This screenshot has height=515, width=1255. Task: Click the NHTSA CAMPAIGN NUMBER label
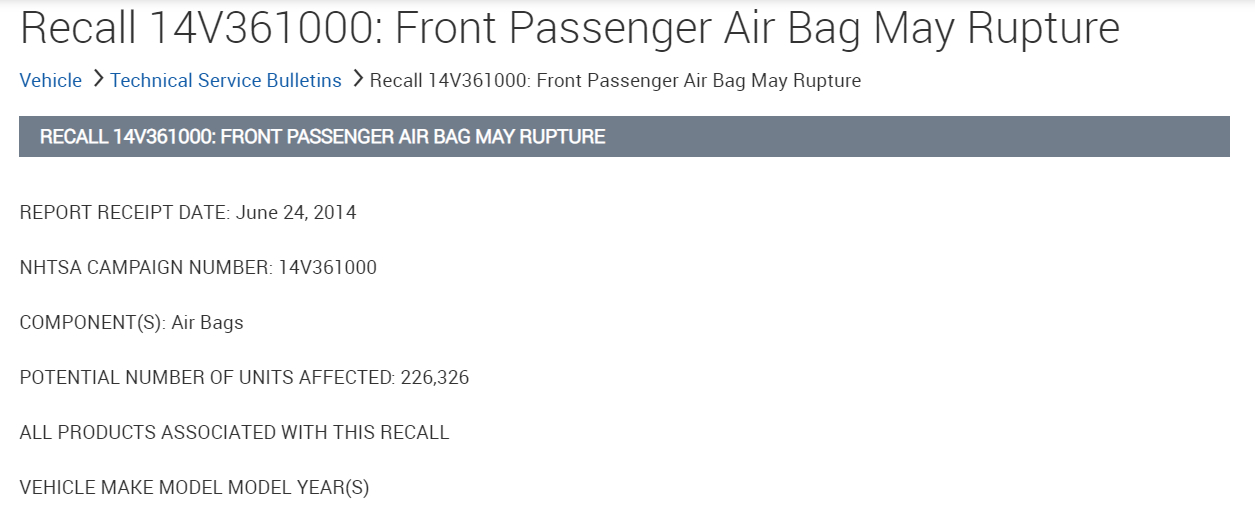click(x=145, y=268)
